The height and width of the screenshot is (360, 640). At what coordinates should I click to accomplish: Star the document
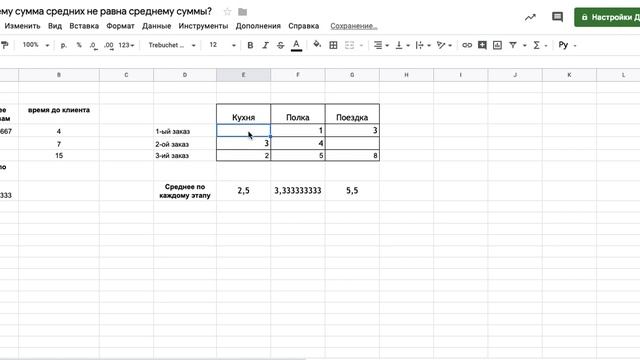click(x=227, y=12)
